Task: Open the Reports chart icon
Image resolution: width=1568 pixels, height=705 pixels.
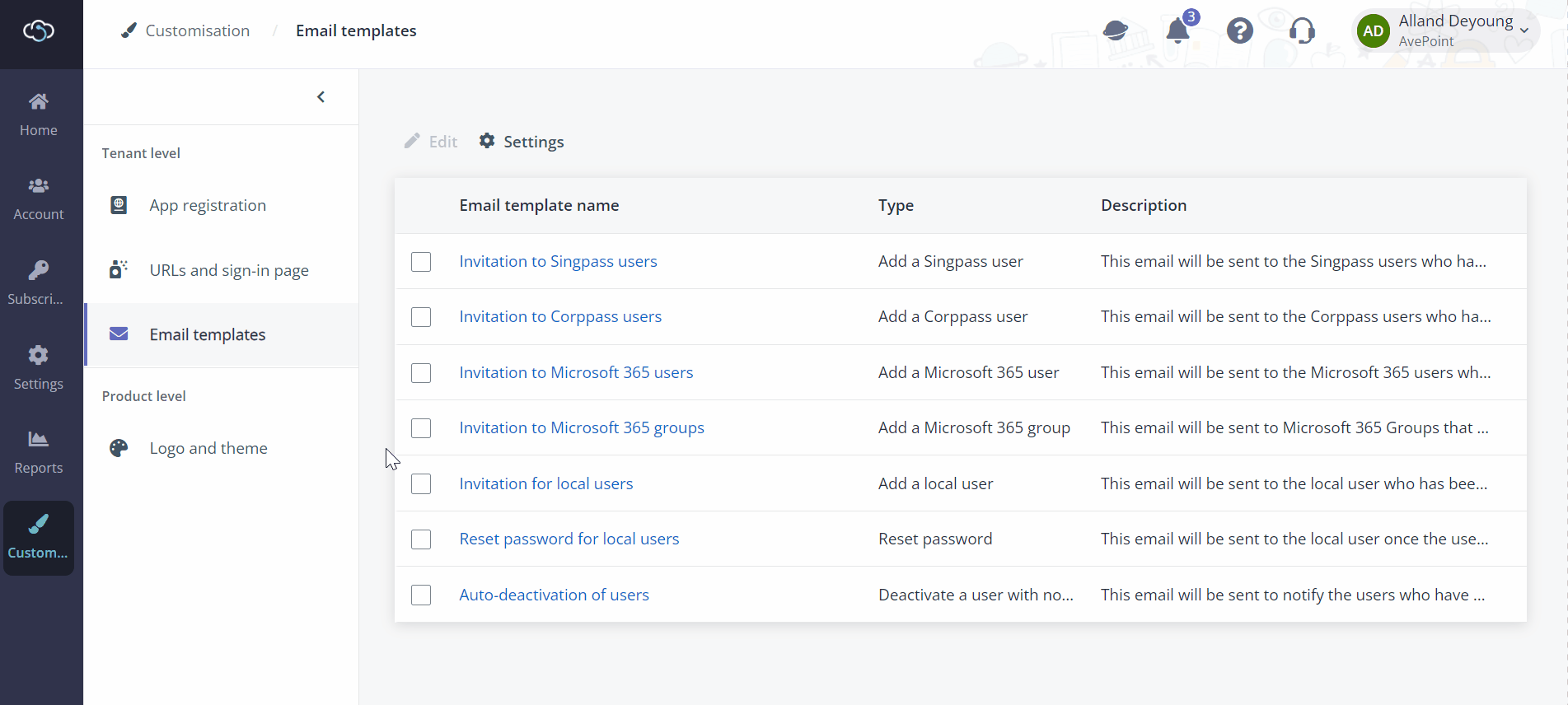Action: tap(39, 439)
